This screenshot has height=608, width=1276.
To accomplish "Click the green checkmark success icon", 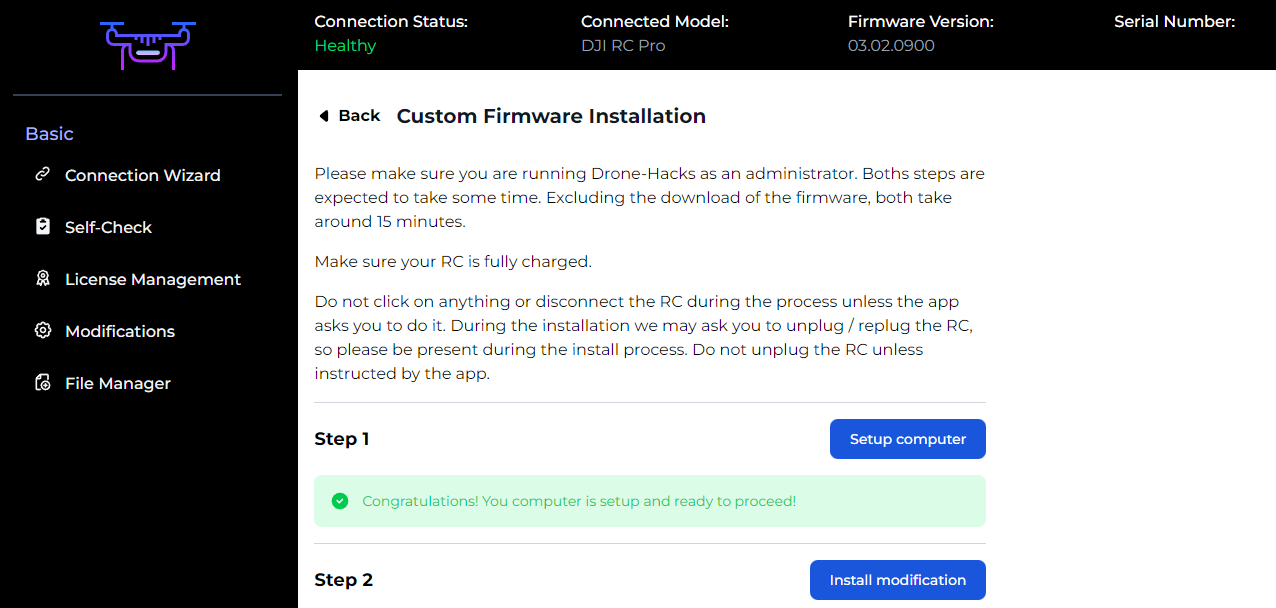I will tap(340, 501).
